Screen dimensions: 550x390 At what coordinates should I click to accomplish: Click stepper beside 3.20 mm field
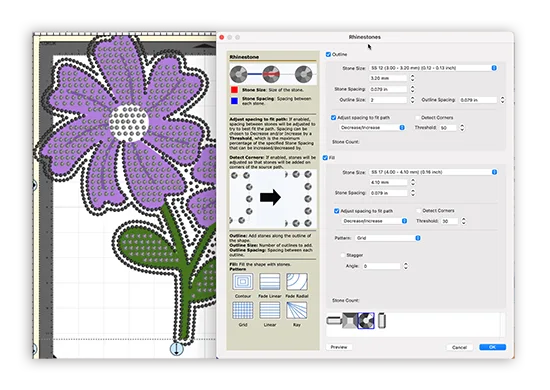click(x=412, y=78)
